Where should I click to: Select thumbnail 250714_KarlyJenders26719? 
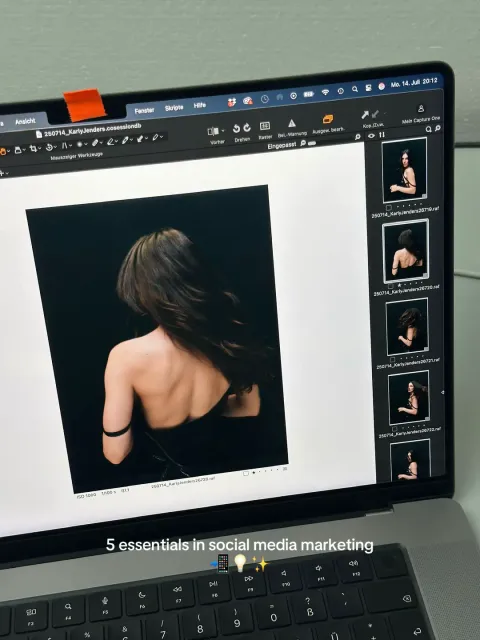[404, 170]
